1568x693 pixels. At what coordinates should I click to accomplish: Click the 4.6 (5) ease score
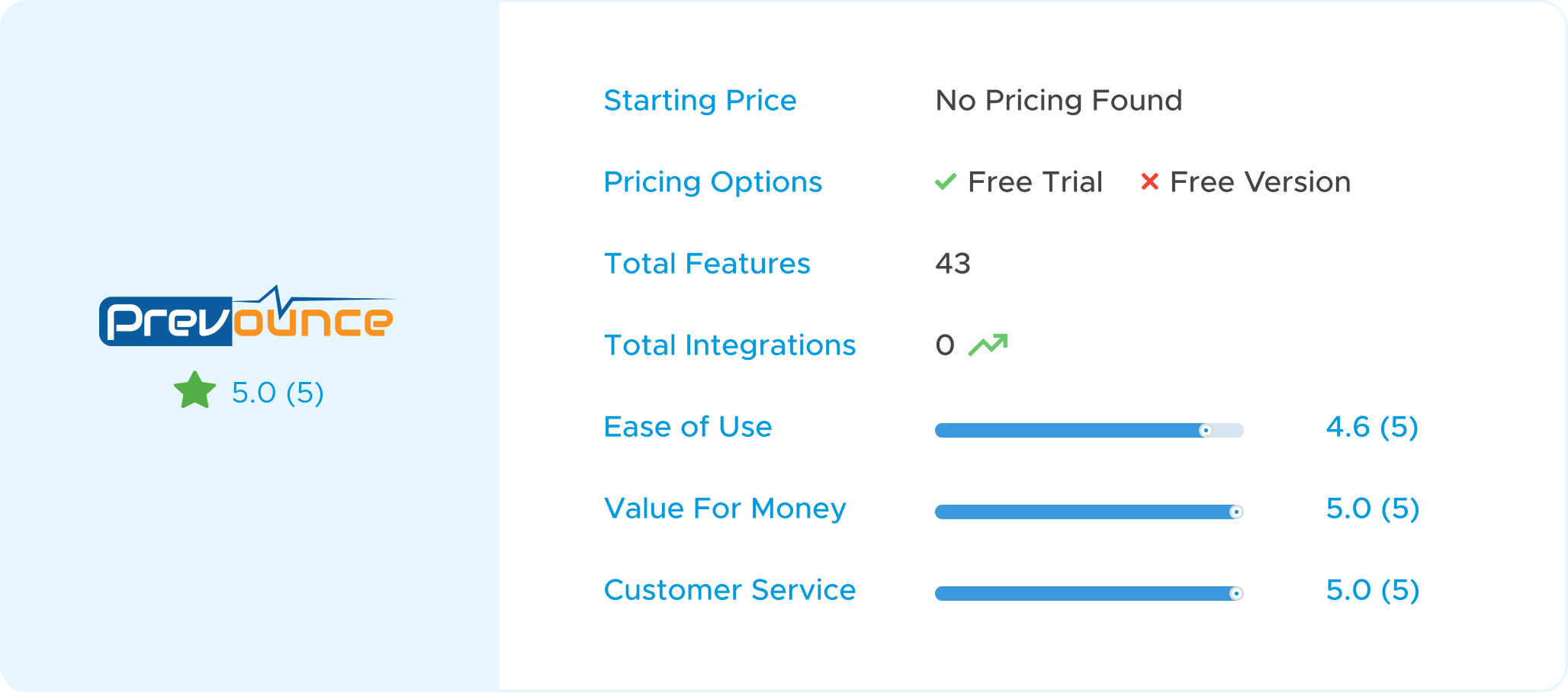pos(1372,427)
